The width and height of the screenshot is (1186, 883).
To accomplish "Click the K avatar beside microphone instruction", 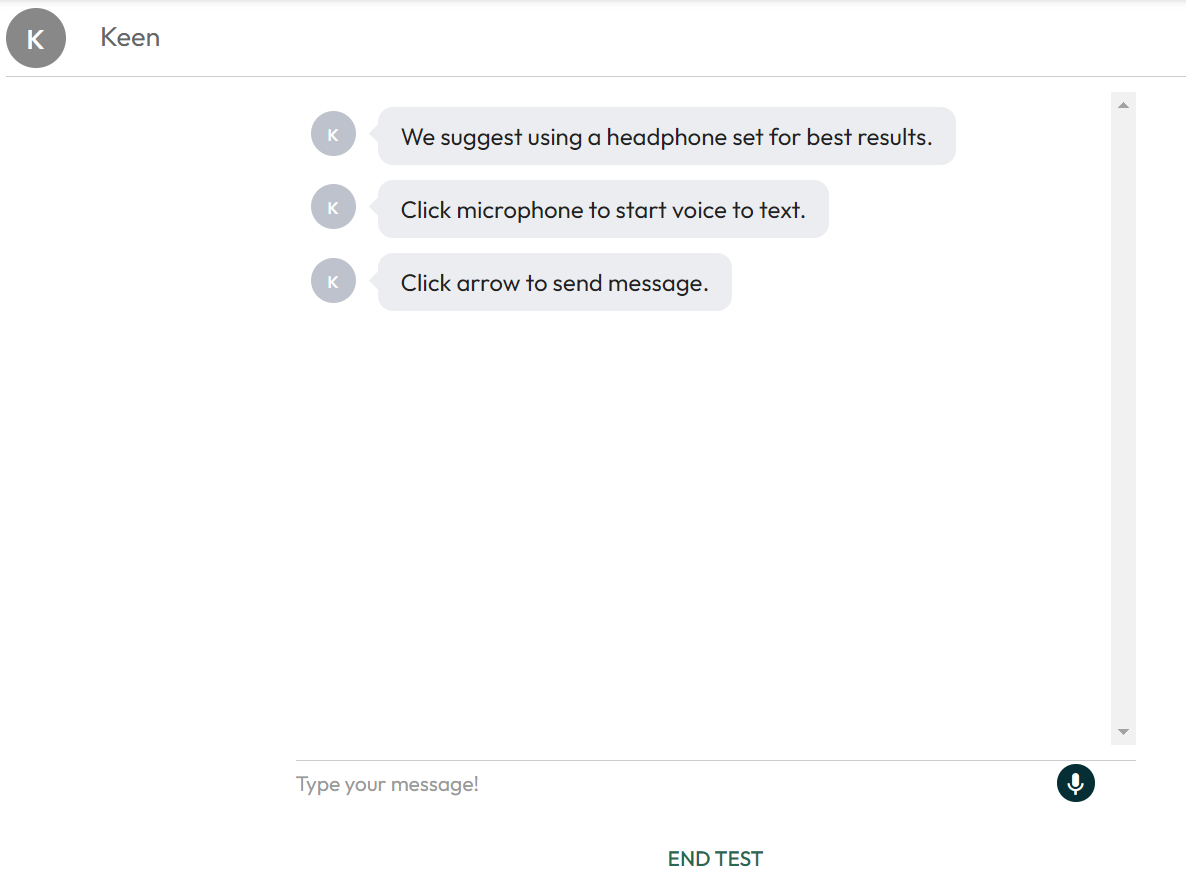I will point(334,207).
